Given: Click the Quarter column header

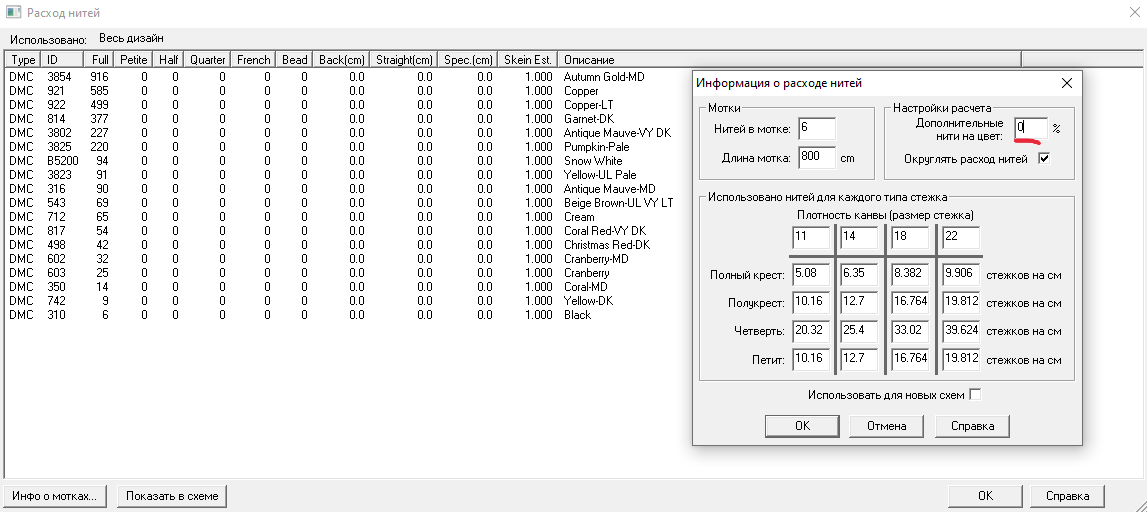Looking at the screenshot, I should pos(208,60).
